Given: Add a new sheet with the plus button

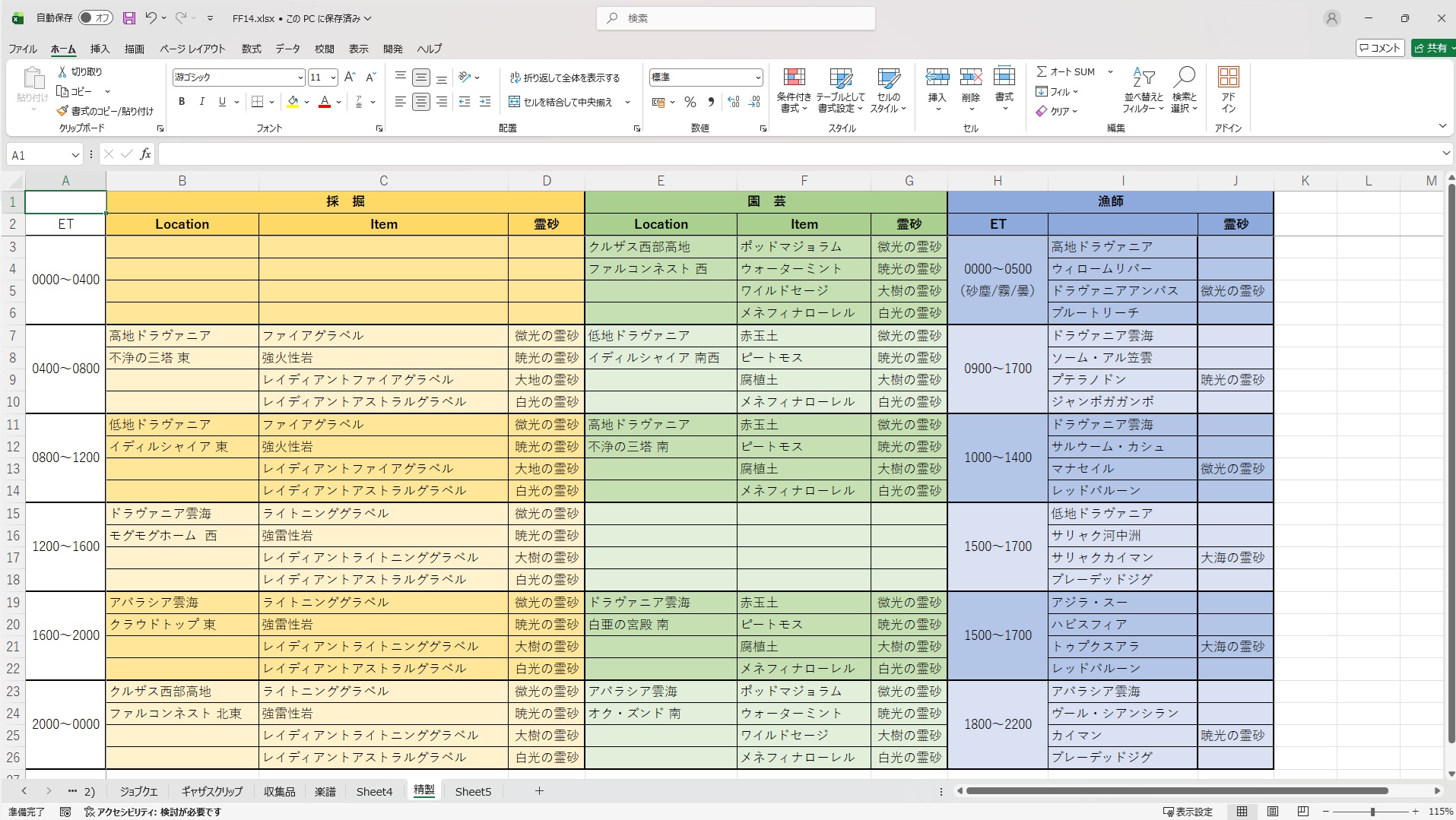Looking at the screenshot, I should coord(539,791).
